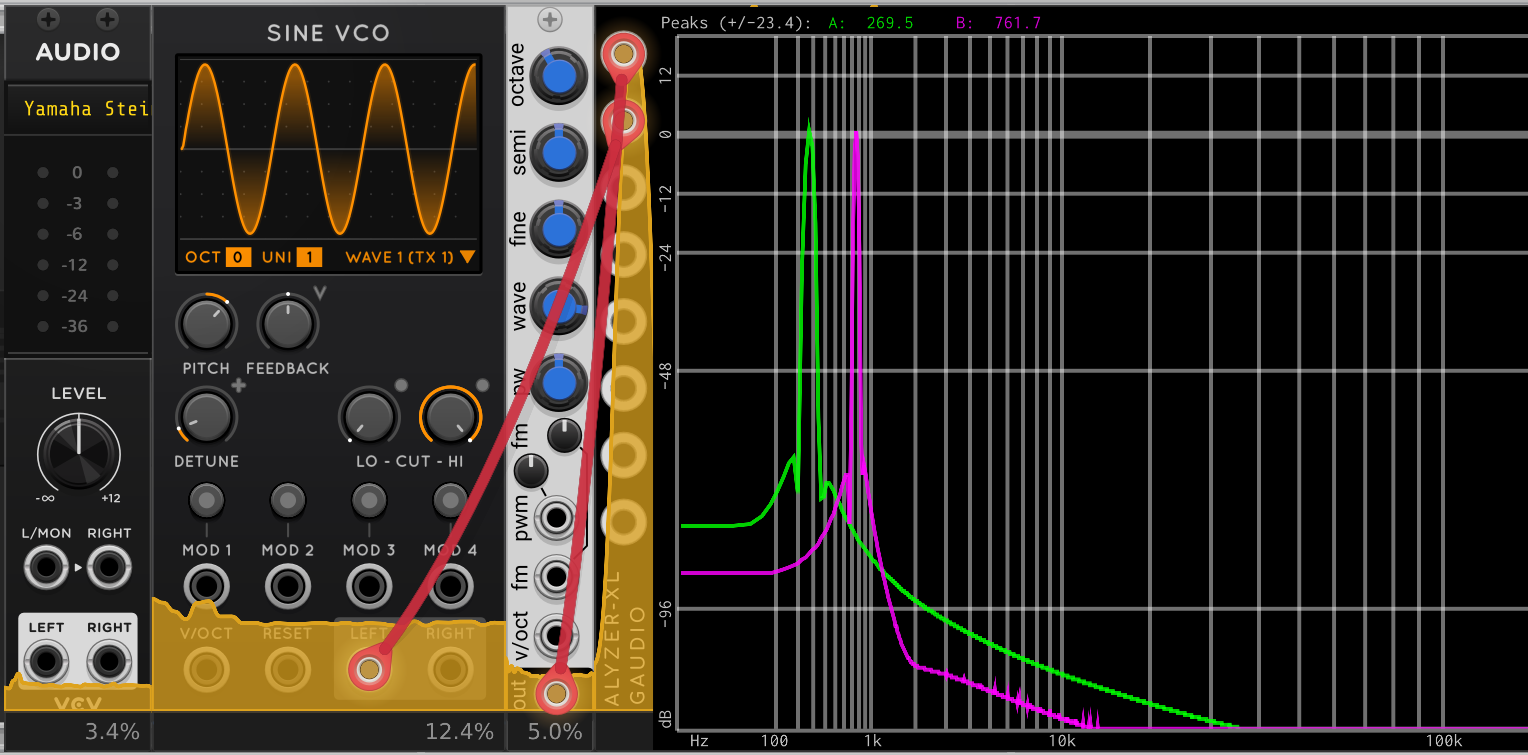Click the OCT 0 value box
1528x755 pixels.
pyautogui.click(x=238, y=257)
